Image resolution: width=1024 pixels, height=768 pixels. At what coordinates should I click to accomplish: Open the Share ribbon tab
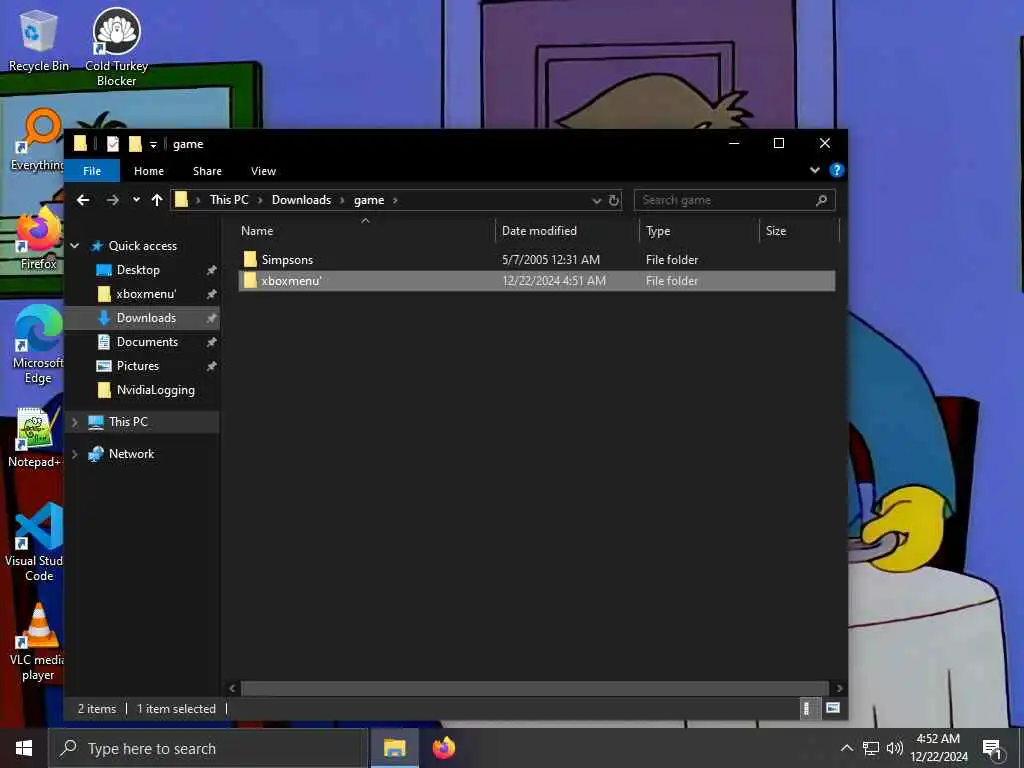click(x=207, y=170)
